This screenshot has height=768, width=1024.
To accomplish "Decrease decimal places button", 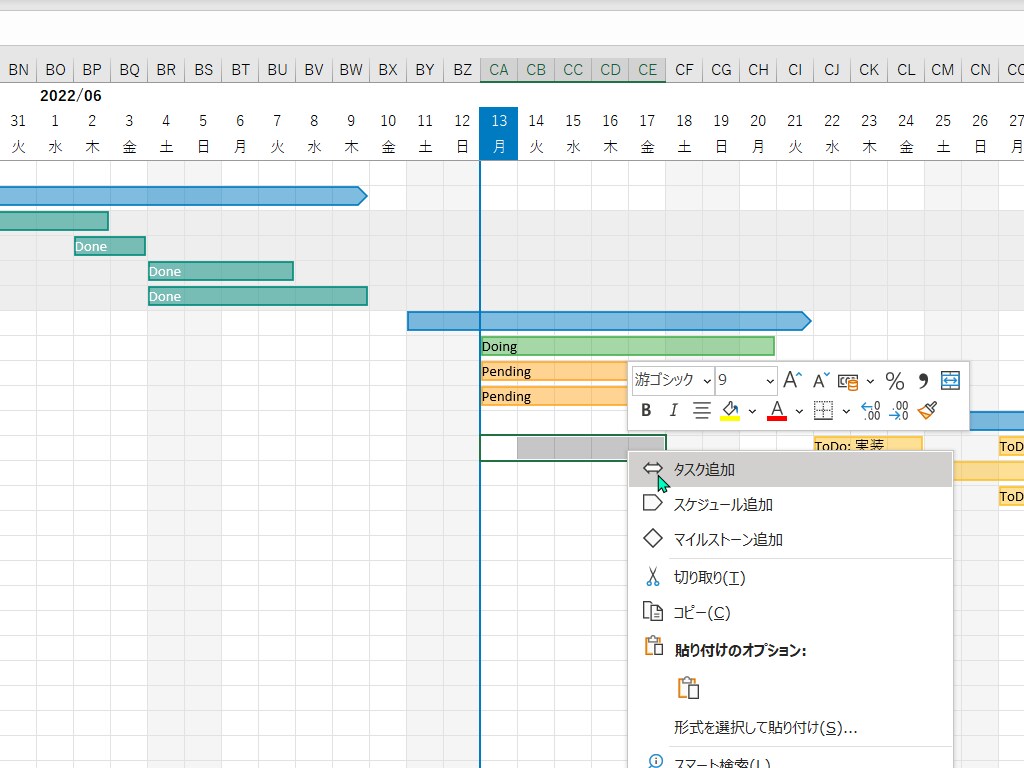I will tap(899, 410).
